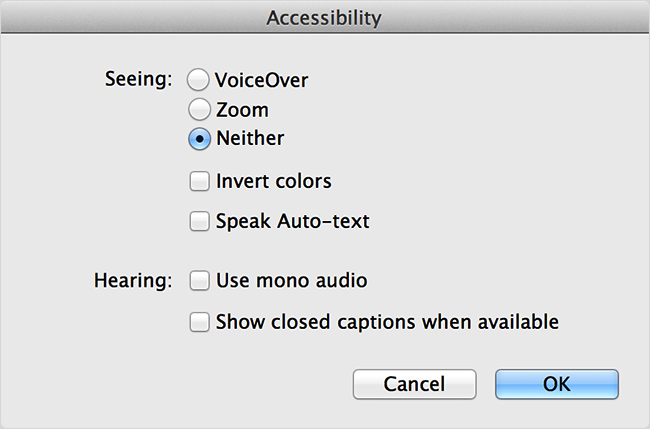Turn on Show closed captions checkbox
This screenshot has width=650, height=429.
tap(200, 322)
